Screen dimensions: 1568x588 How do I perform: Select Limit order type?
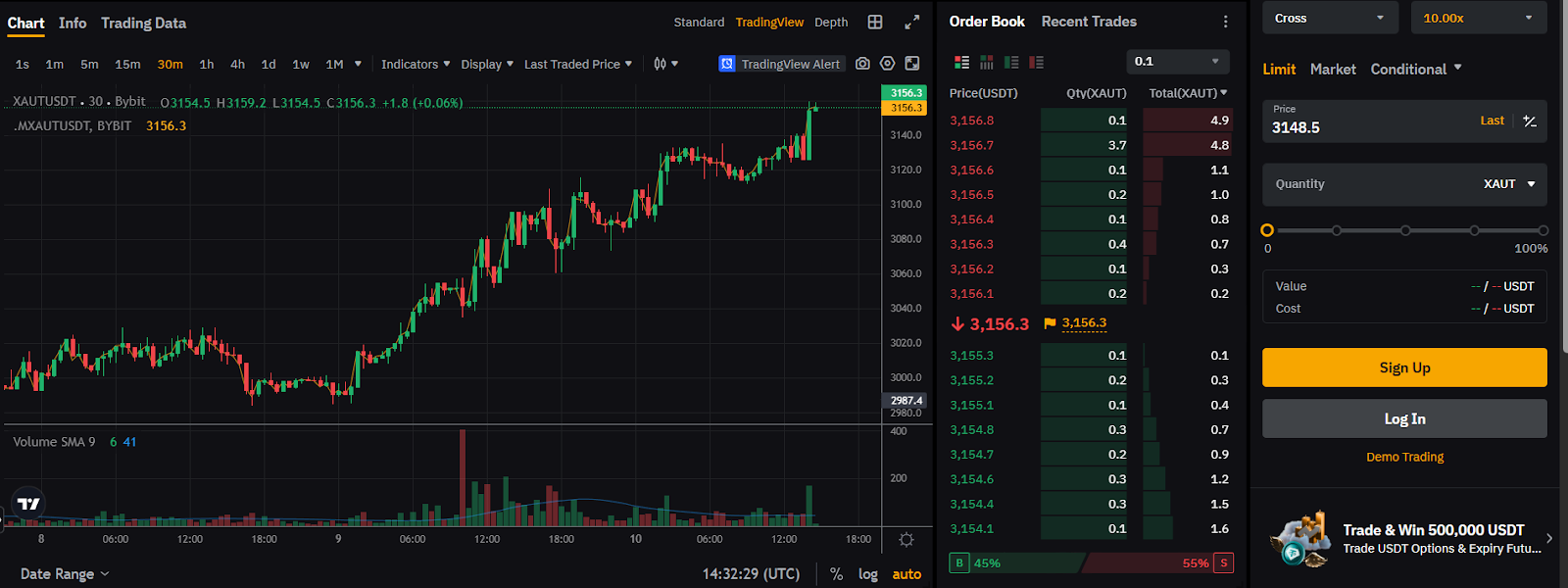pyautogui.click(x=1279, y=70)
